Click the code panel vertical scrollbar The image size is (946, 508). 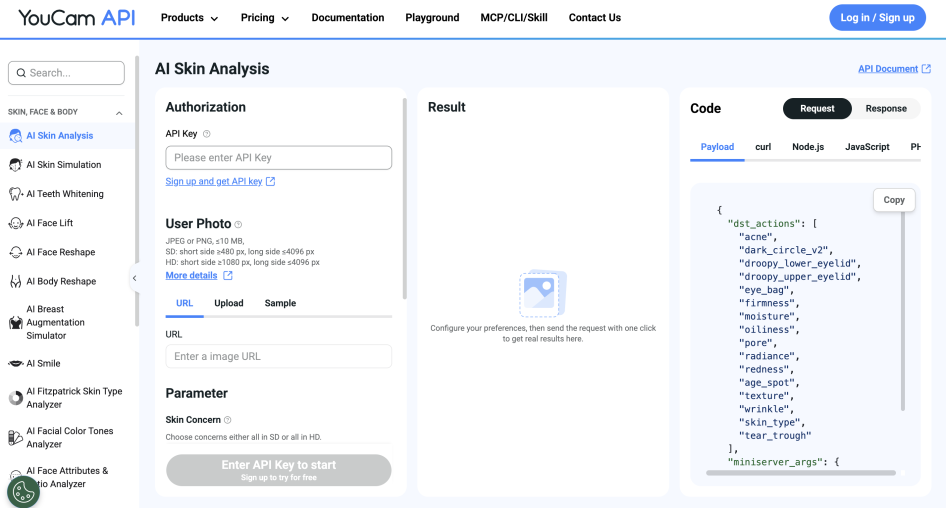[903, 309]
